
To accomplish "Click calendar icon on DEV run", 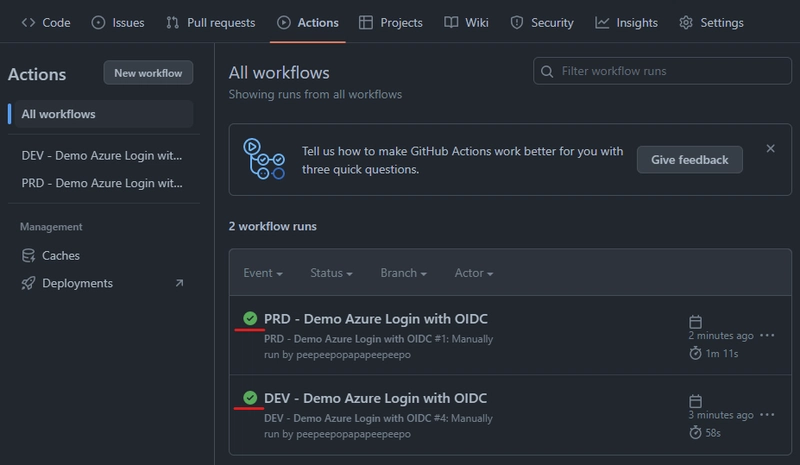I will (695, 401).
